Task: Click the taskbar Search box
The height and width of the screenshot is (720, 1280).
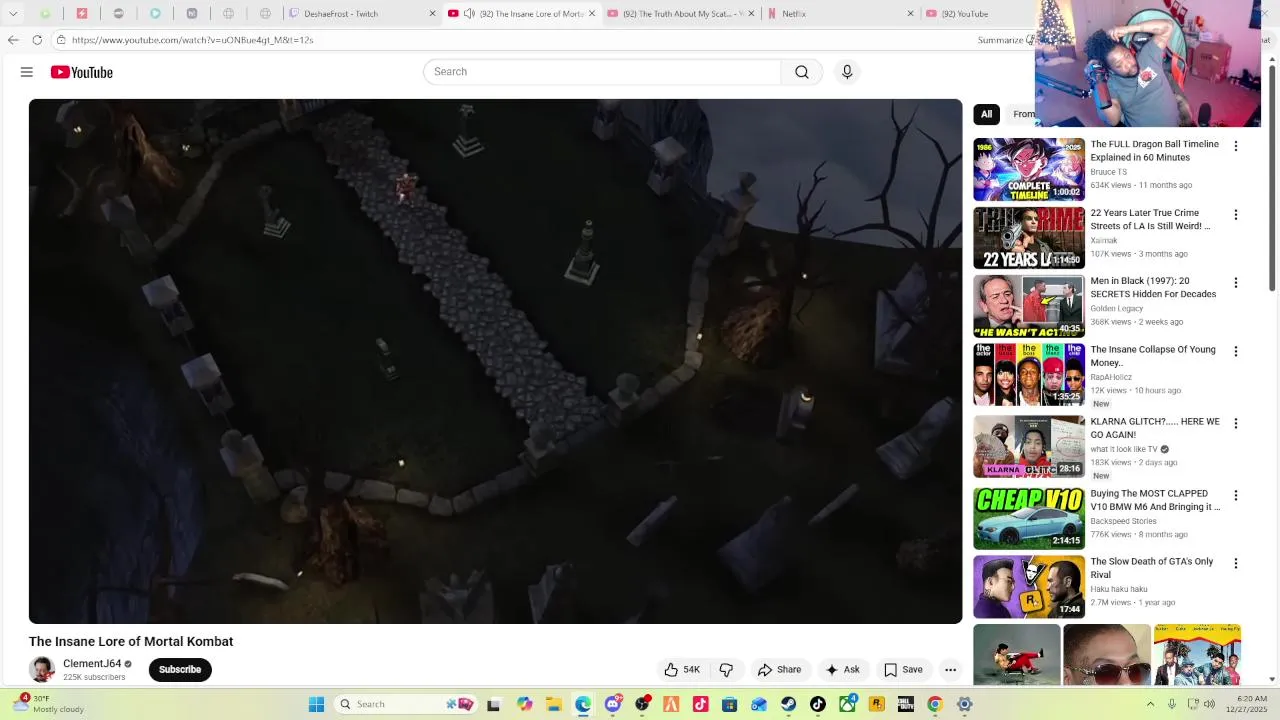Action: (x=405, y=704)
